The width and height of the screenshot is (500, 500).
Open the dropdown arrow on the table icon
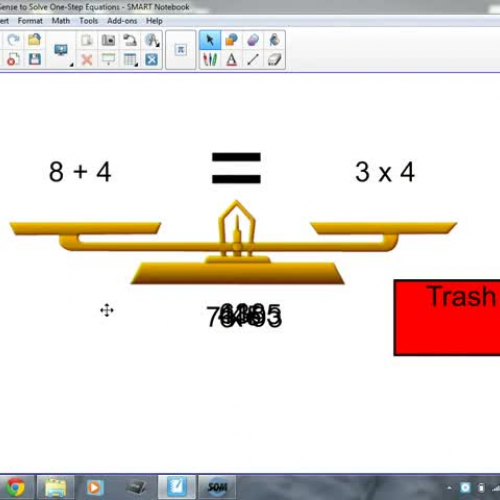136,65
